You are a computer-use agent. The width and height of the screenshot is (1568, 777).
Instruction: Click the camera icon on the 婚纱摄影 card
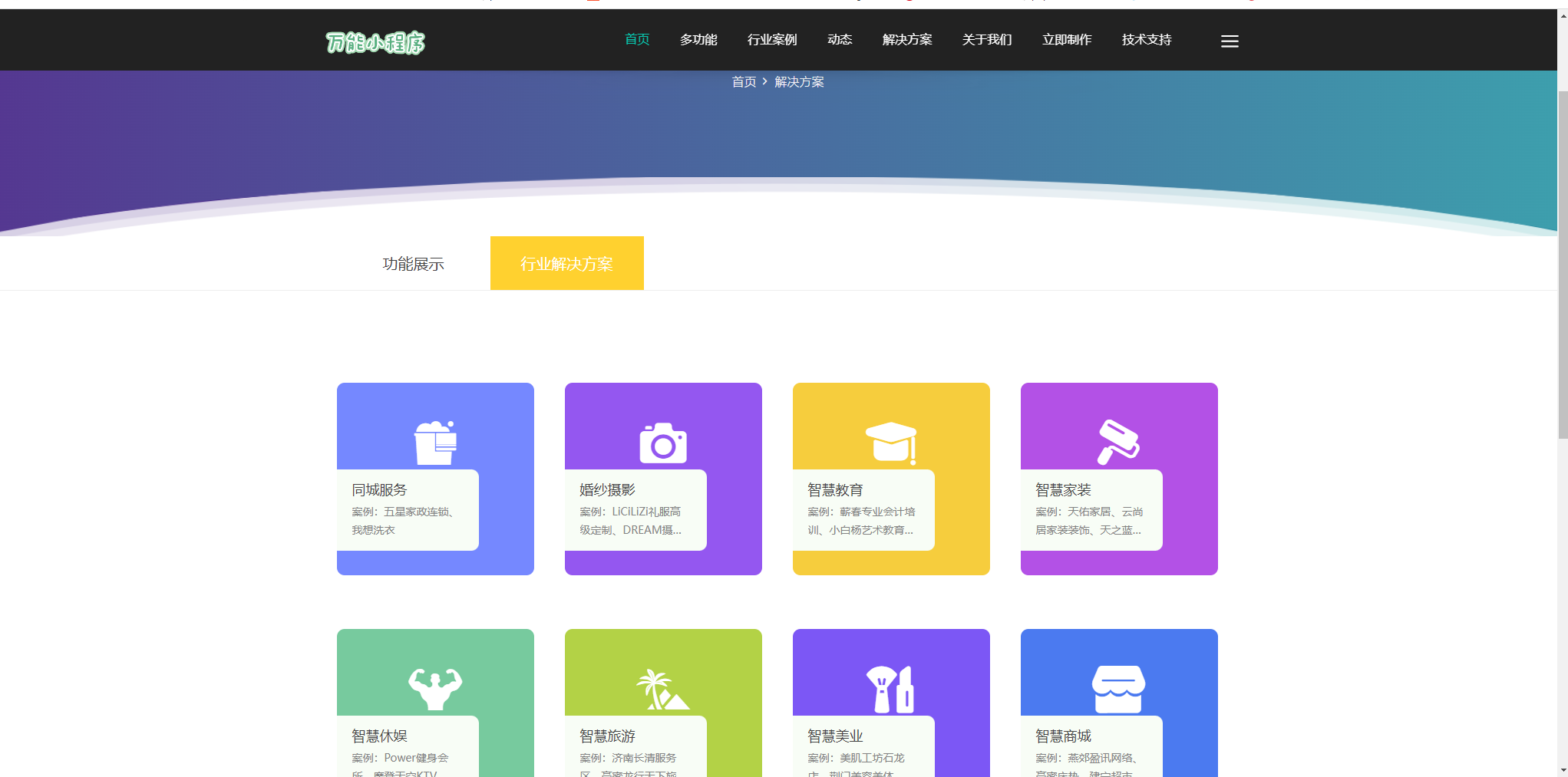(x=663, y=443)
